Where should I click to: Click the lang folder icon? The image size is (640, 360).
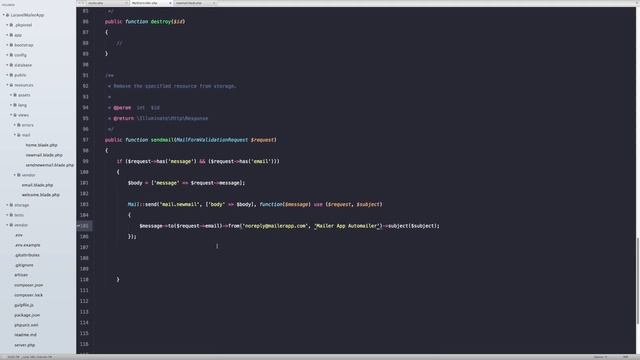point(15,105)
